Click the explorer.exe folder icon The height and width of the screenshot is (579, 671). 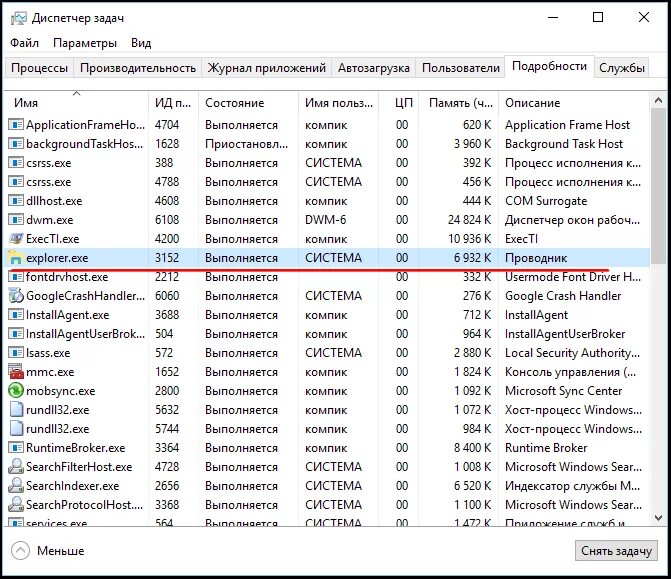coord(16,258)
